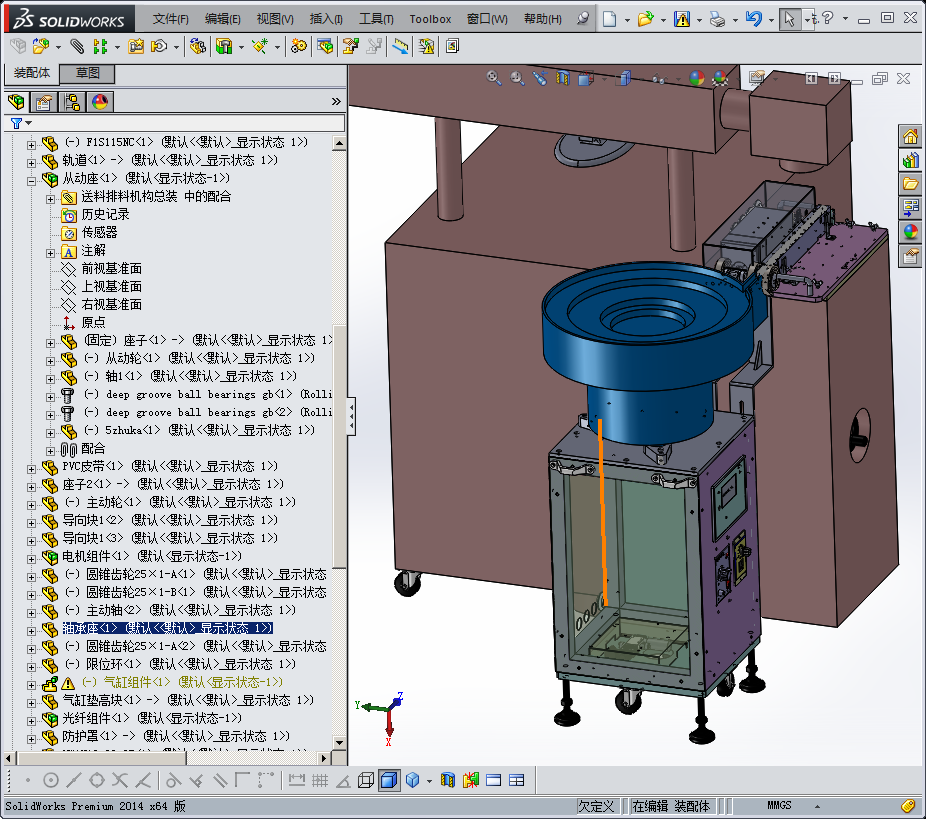Click the Reference Geometry icon

coord(260,46)
